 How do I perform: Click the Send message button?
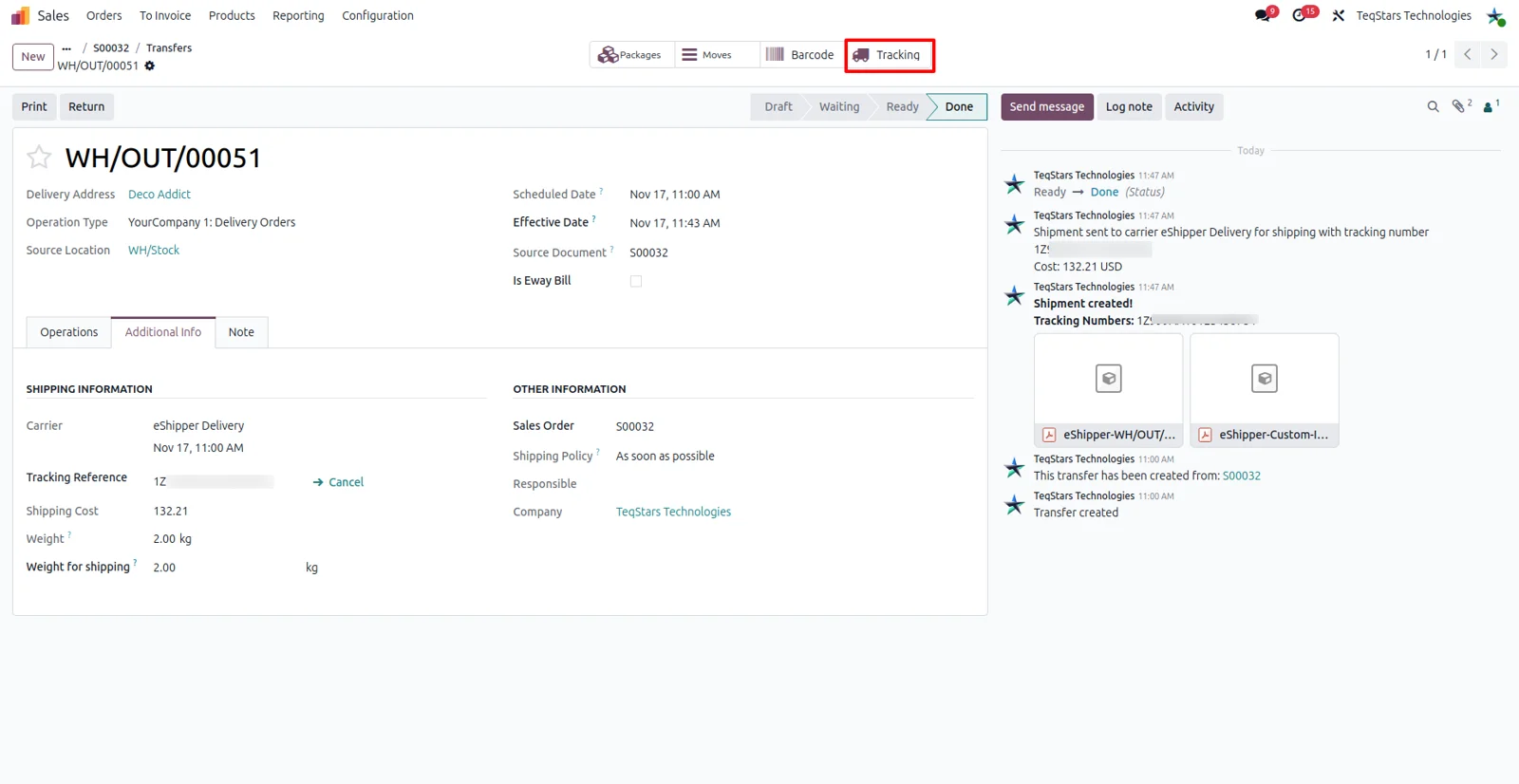(1047, 106)
